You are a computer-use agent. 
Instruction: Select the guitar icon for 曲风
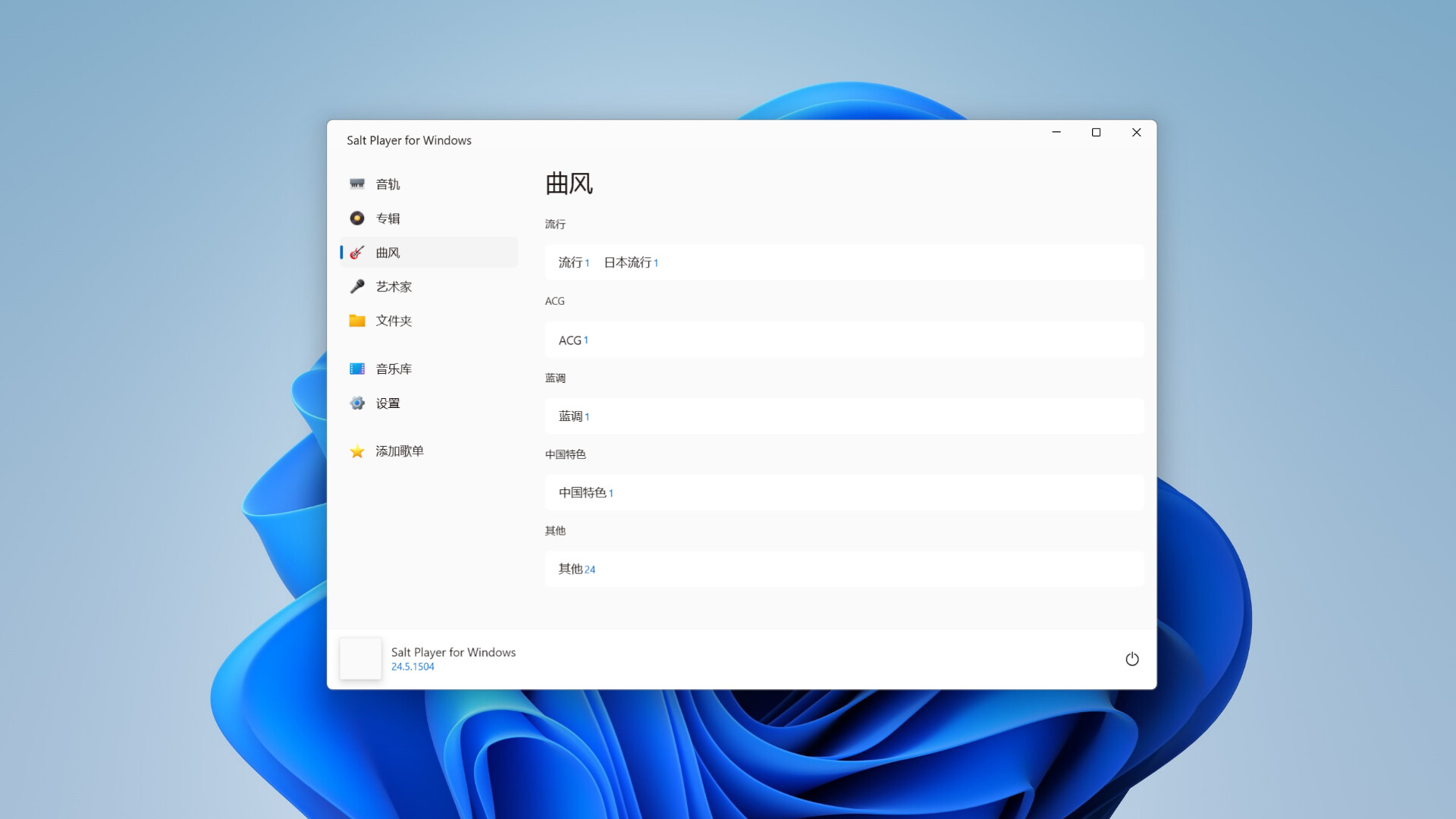(357, 252)
